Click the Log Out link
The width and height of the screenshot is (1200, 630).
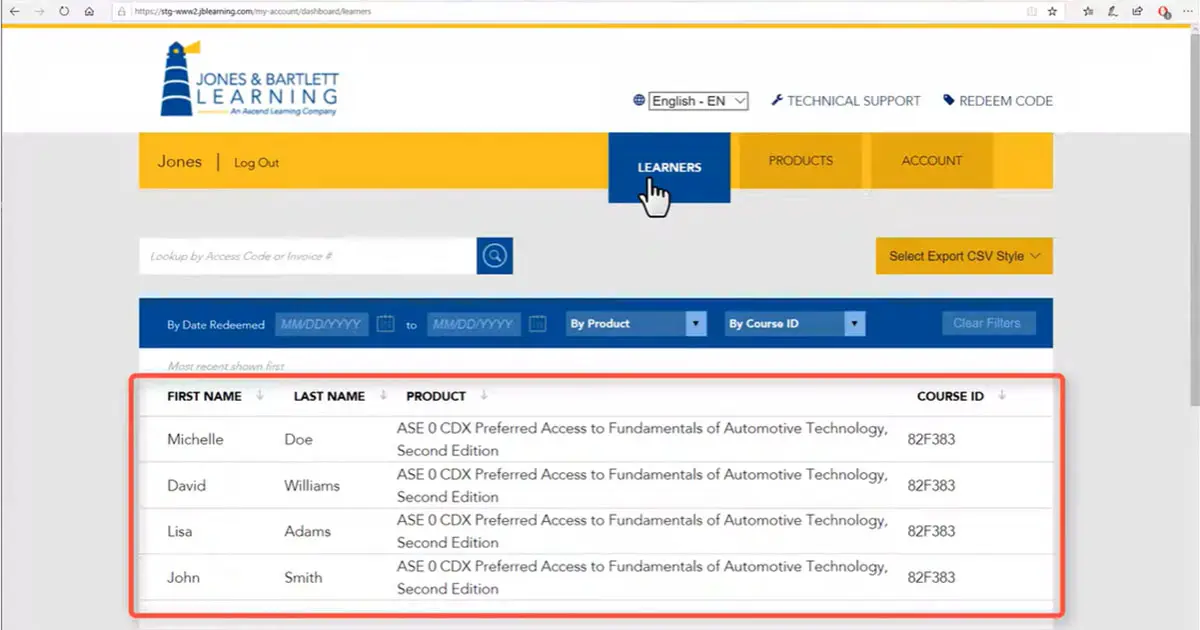click(256, 162)
